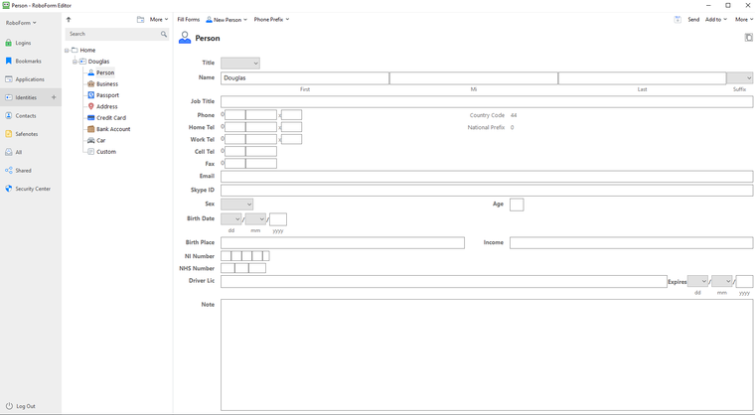Click the Send button

click(693, 19)
